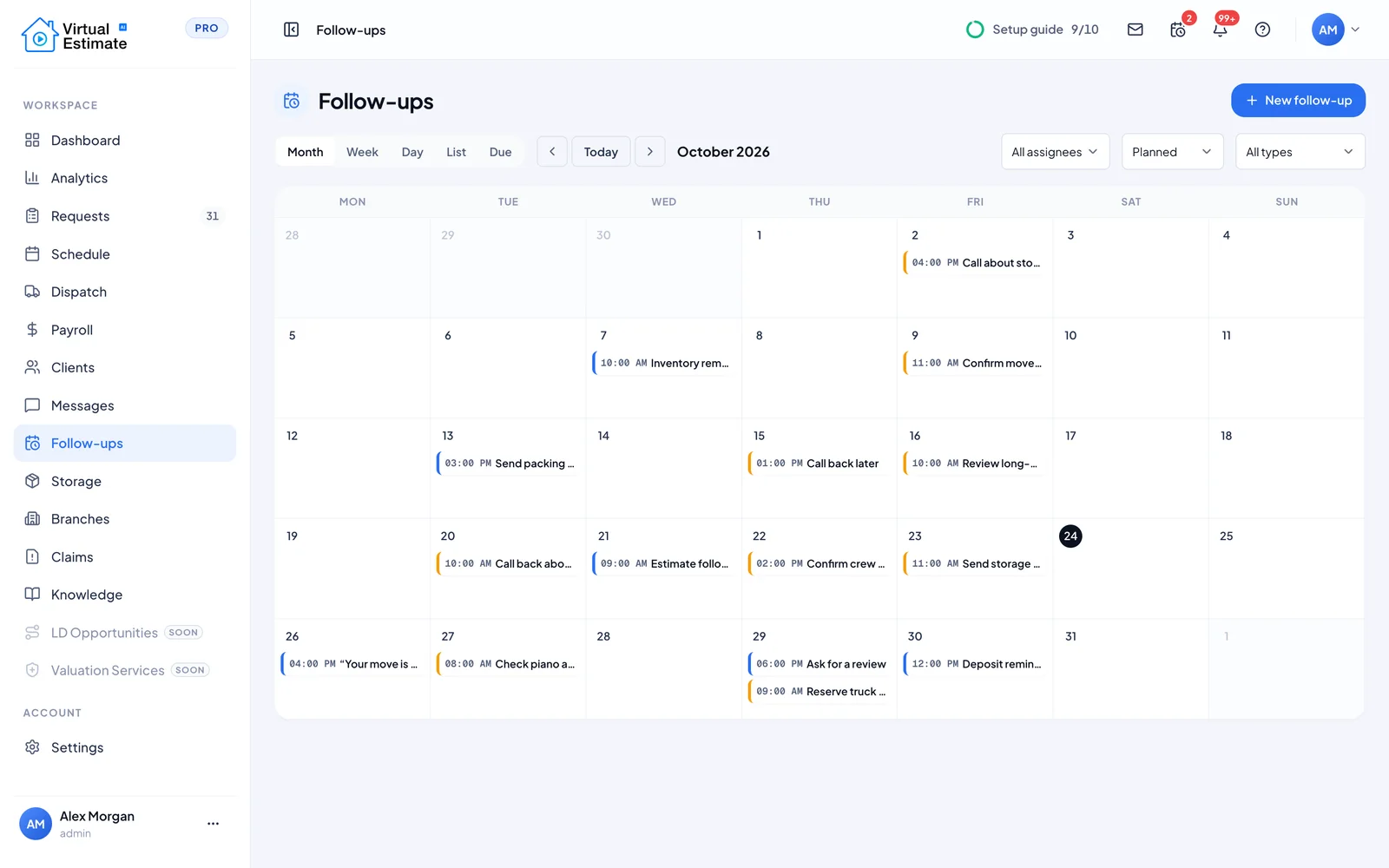The height and width of the screenshot is (868, 1389).
Task: Open the Dispatch section
Action: click(125, 292)
